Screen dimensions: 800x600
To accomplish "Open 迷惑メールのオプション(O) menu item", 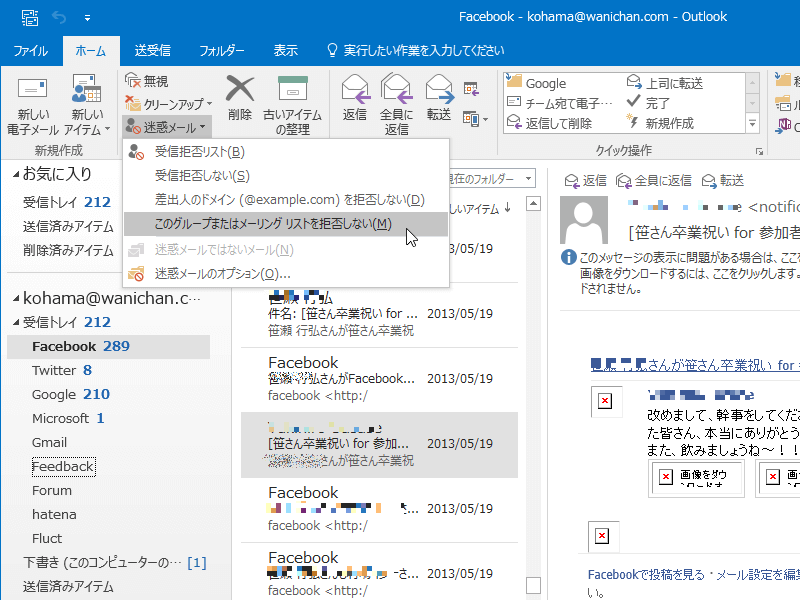I will [x=286, y=274].
